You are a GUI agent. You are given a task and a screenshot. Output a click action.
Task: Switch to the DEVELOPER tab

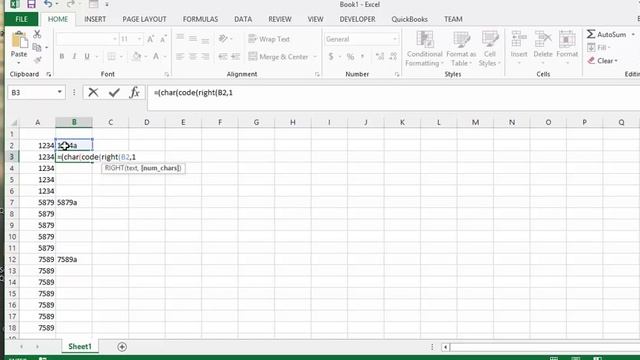click(358, 19)
